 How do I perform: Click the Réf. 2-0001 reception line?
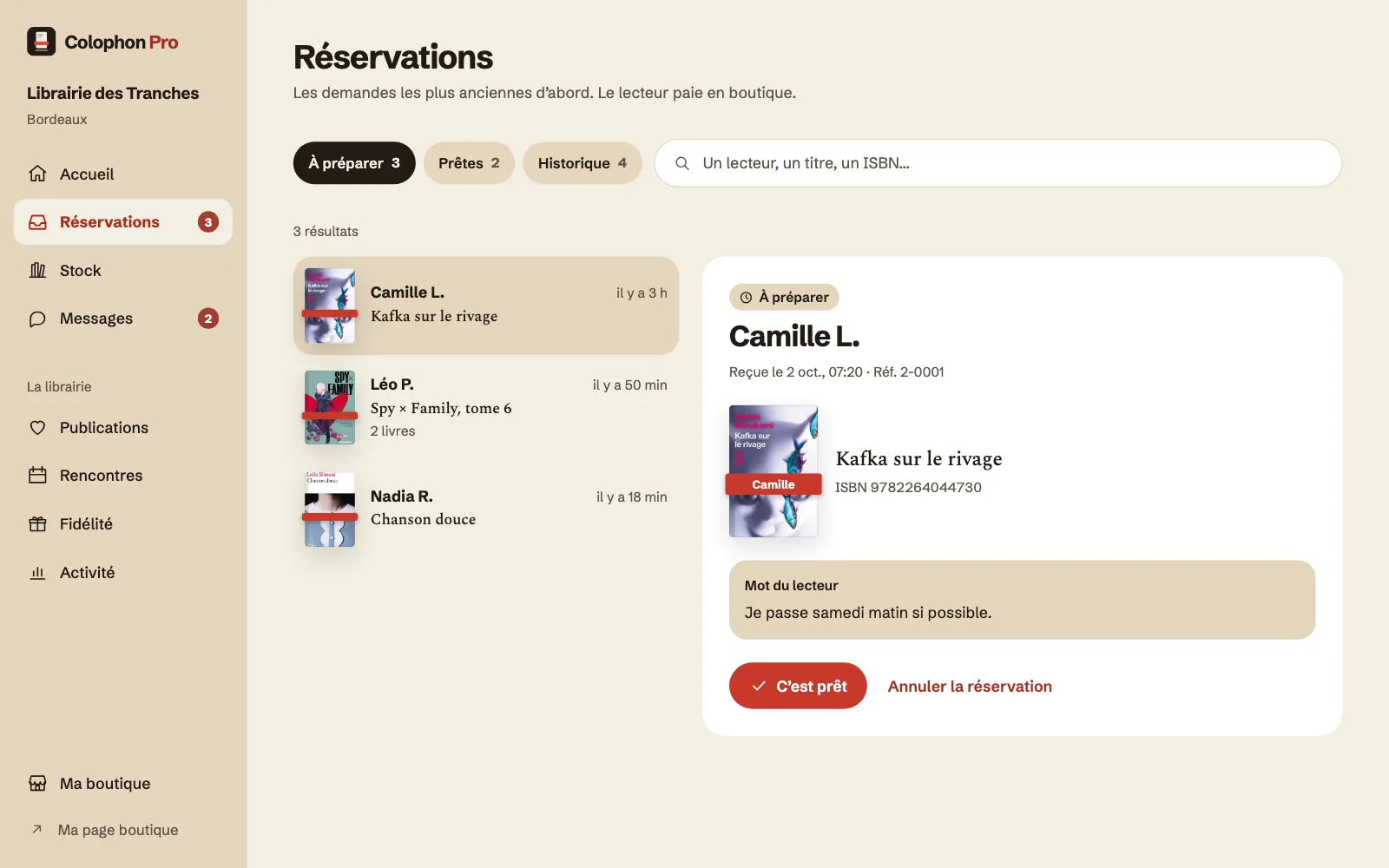point(837,372)
